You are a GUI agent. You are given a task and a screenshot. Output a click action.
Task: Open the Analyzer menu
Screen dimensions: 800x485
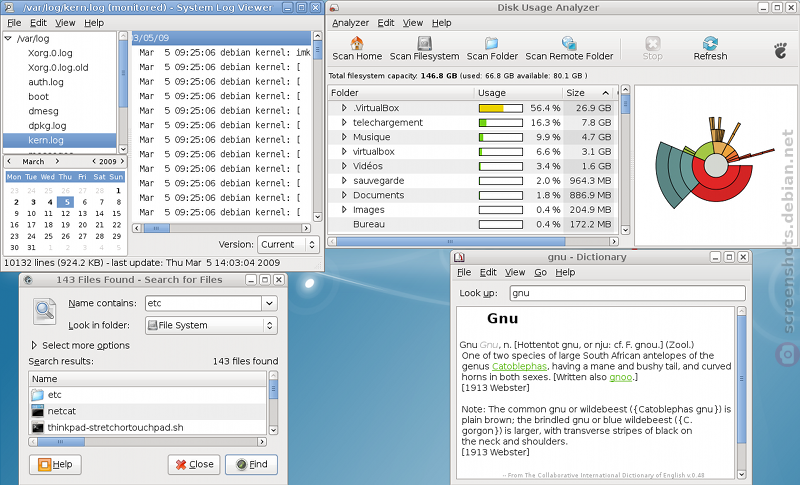click(x=350, y=23)
